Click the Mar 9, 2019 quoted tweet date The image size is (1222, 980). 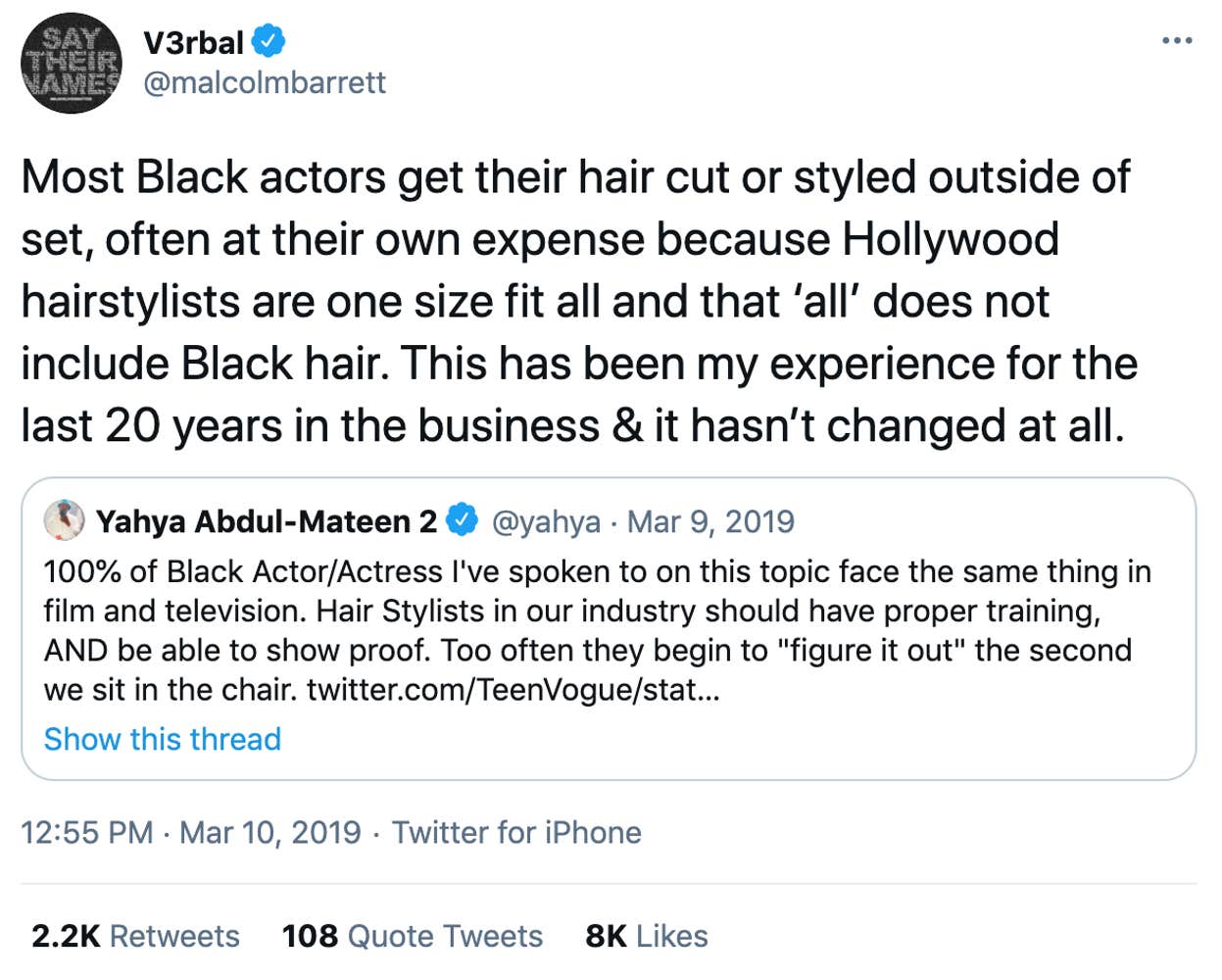[x=710, y=521]
